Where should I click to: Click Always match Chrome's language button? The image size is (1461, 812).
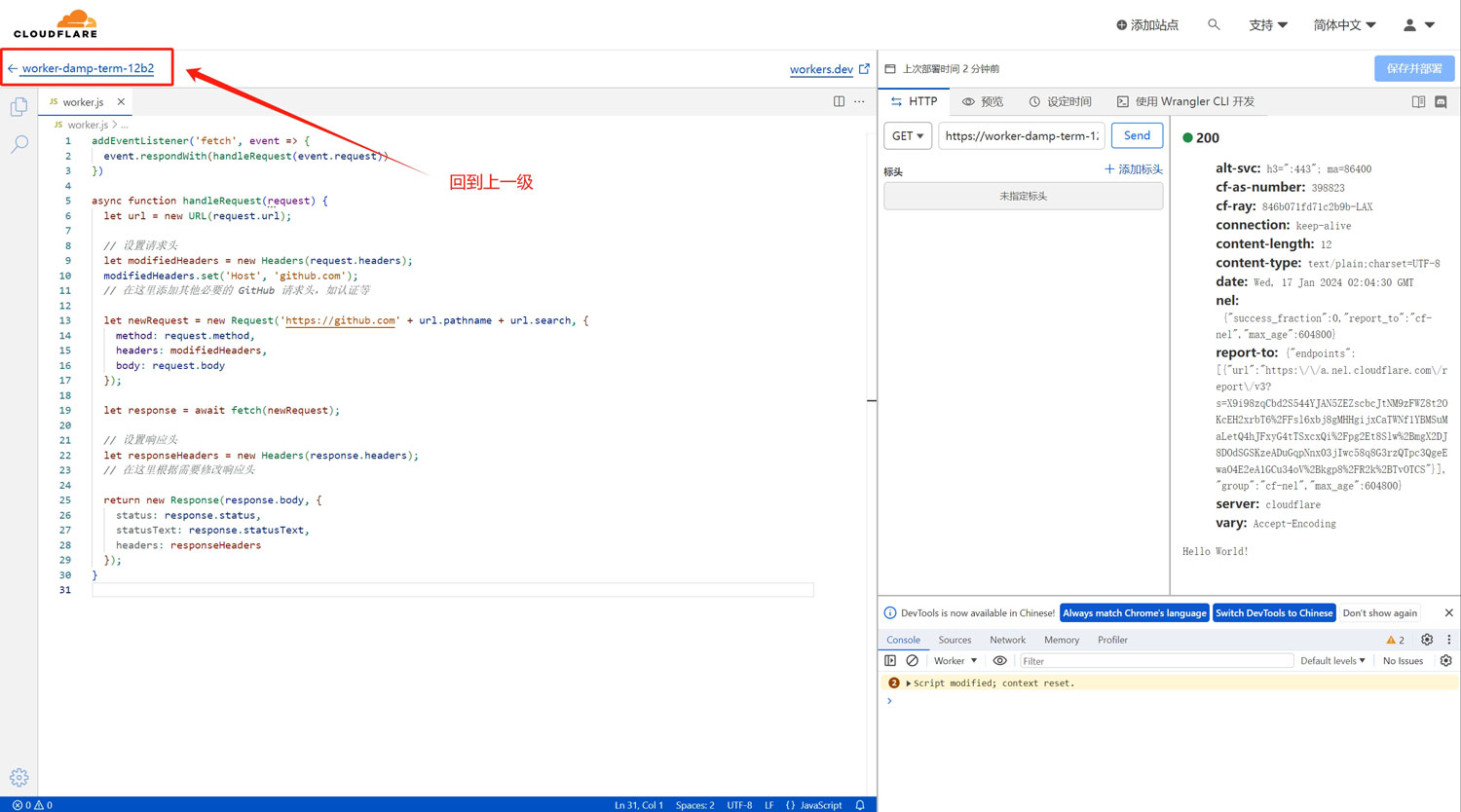tap(1134, 612)
